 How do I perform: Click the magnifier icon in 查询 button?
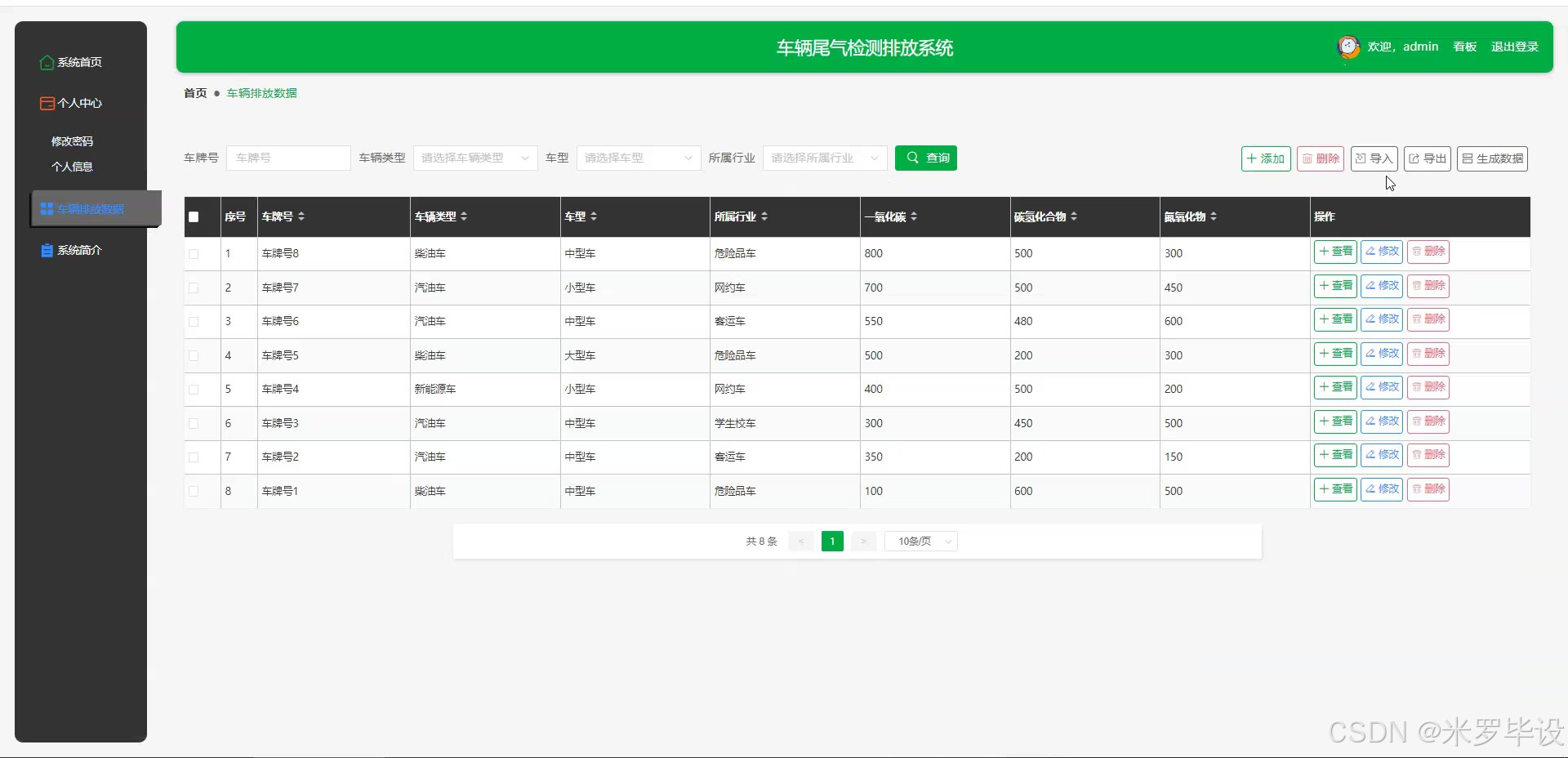[912, 158]
